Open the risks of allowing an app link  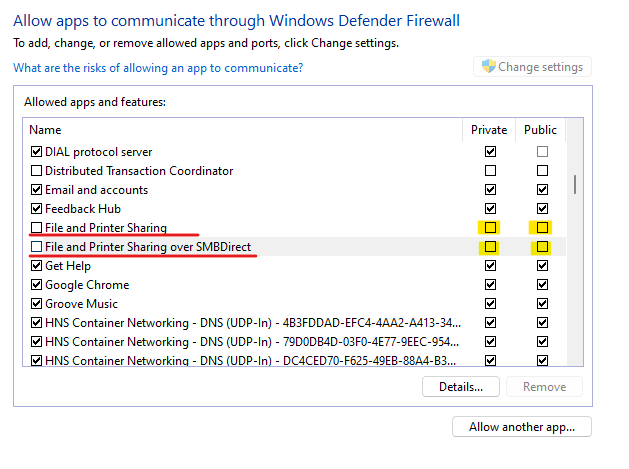click(158, 68)
